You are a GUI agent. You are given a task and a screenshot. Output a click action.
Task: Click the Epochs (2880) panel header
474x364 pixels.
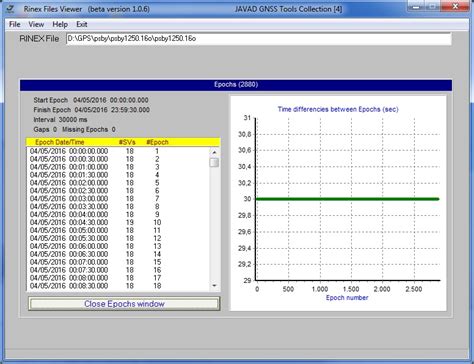click(236, 85)
